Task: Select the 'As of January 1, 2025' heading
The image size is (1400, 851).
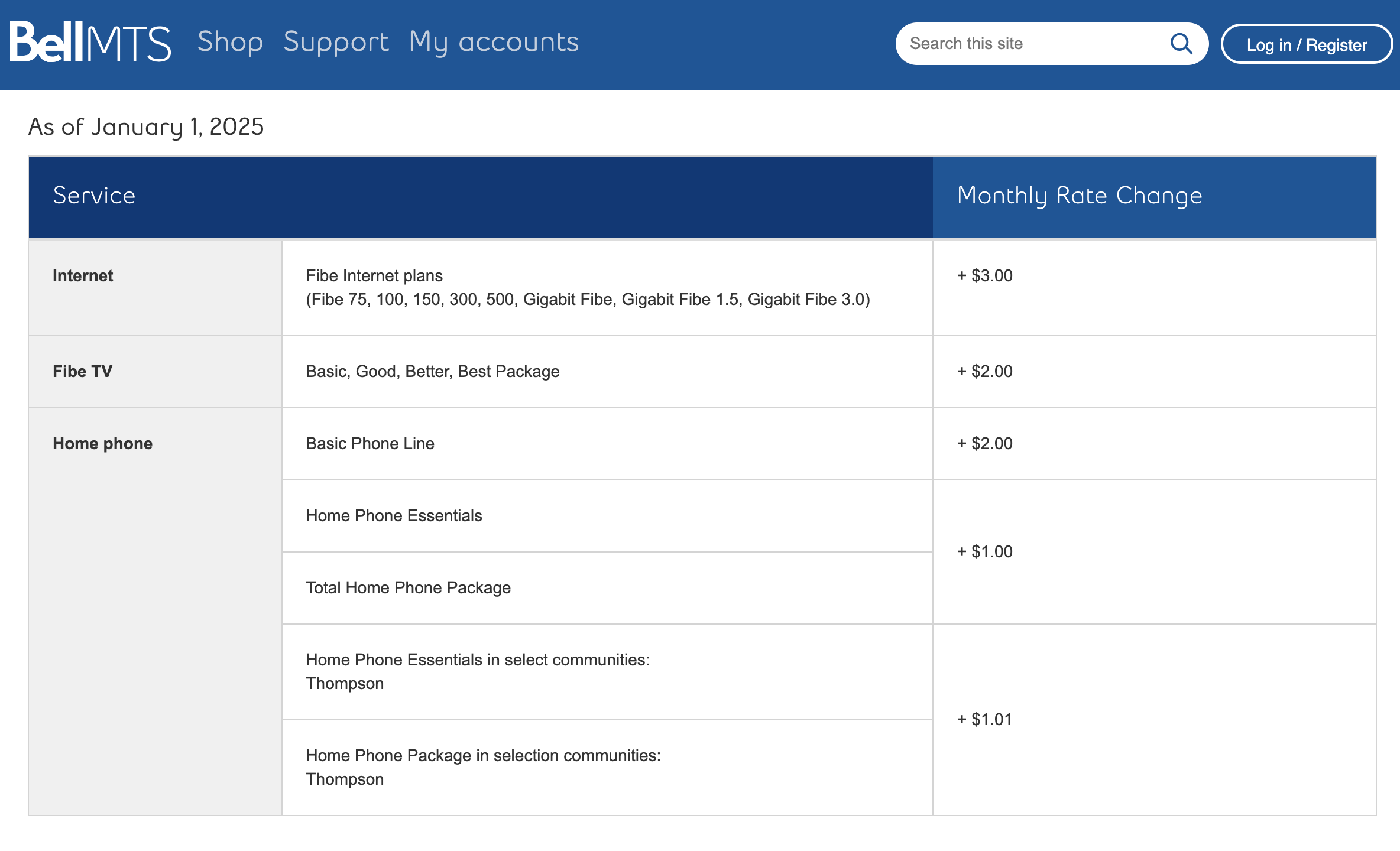Action: pos(146,126)
